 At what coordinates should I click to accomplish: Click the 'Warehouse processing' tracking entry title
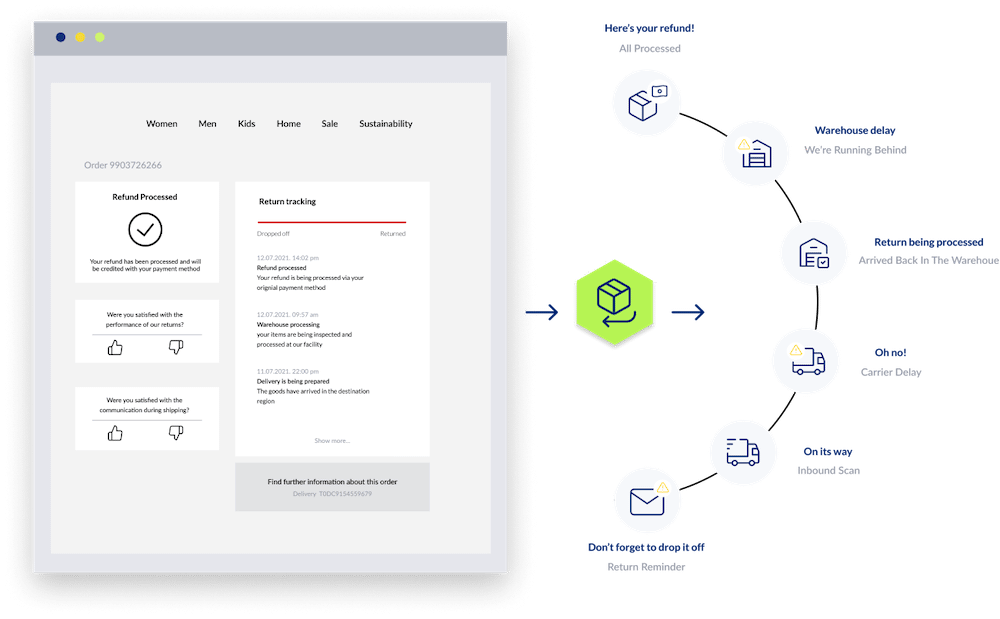tap(288, 324)
